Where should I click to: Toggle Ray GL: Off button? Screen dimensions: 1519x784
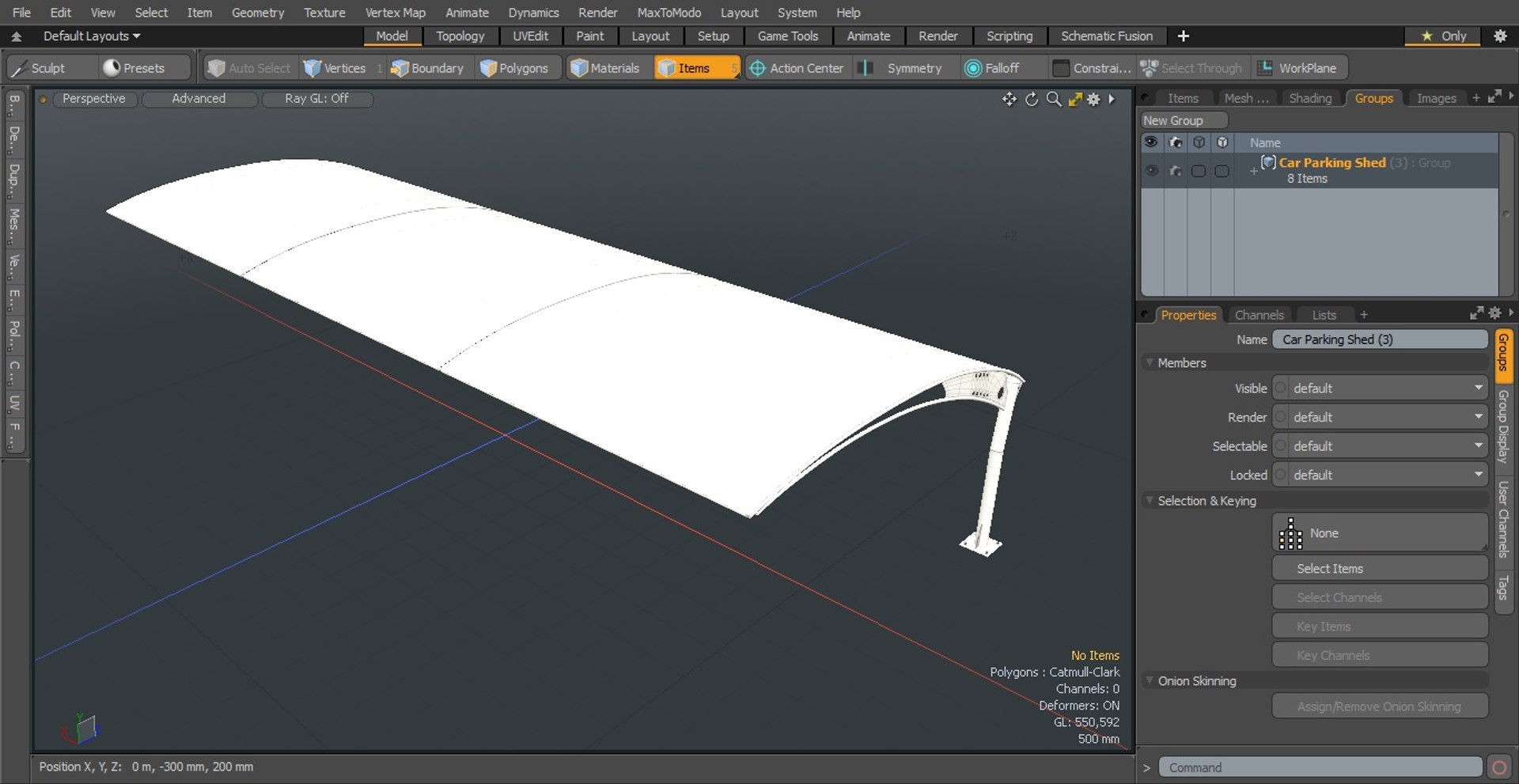(316, 99)
